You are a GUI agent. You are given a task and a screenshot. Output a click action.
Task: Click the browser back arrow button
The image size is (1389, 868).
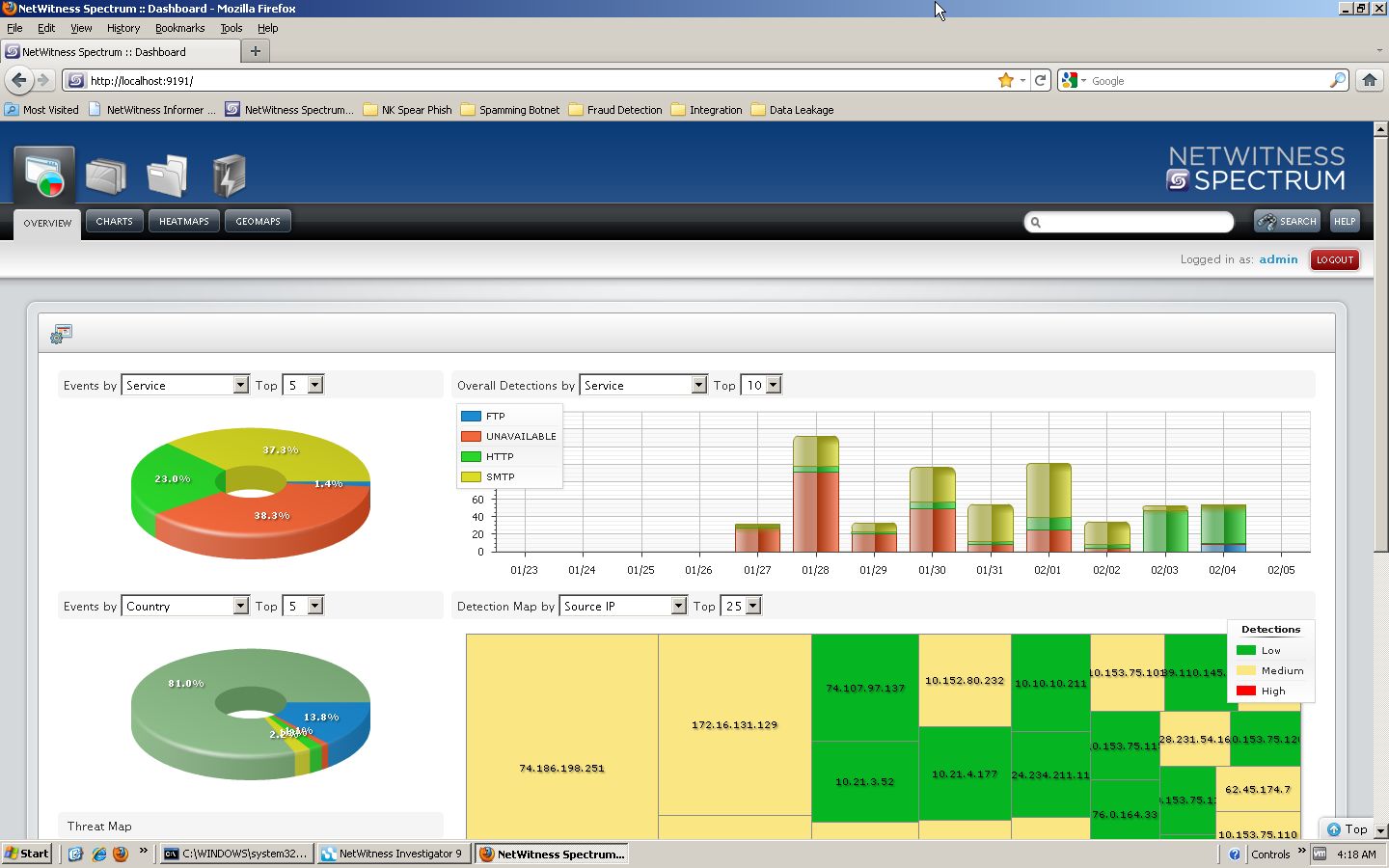pyautogui.click(x=18, y=80)
